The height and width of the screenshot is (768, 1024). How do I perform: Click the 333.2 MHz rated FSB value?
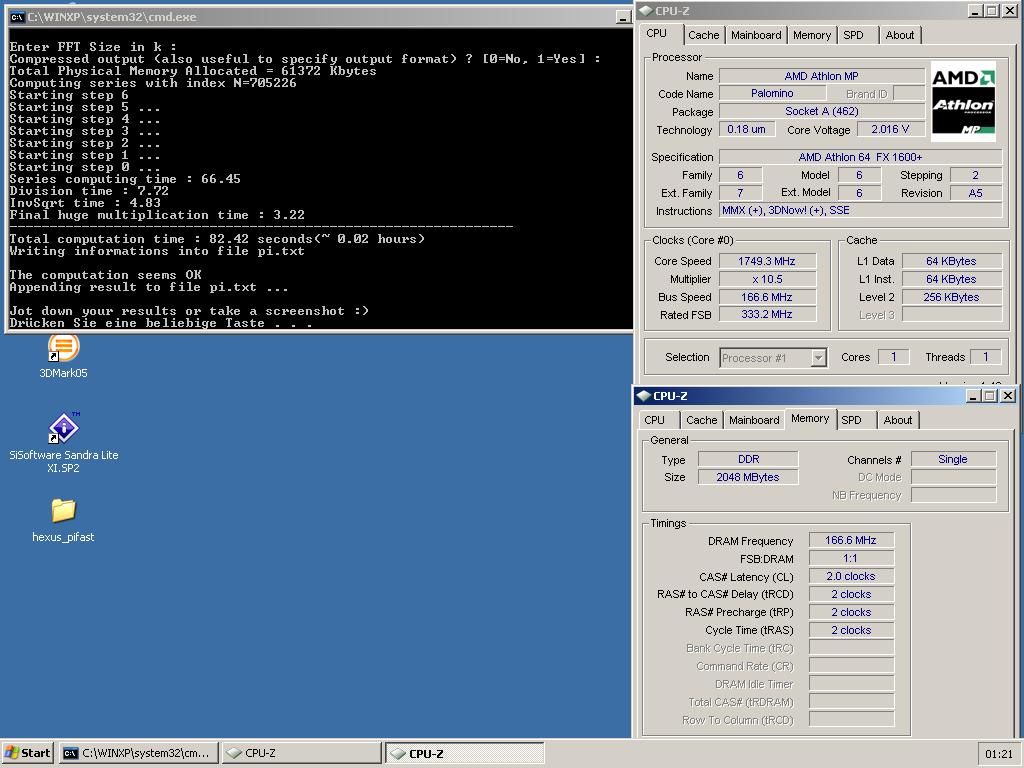click(767, 314)
